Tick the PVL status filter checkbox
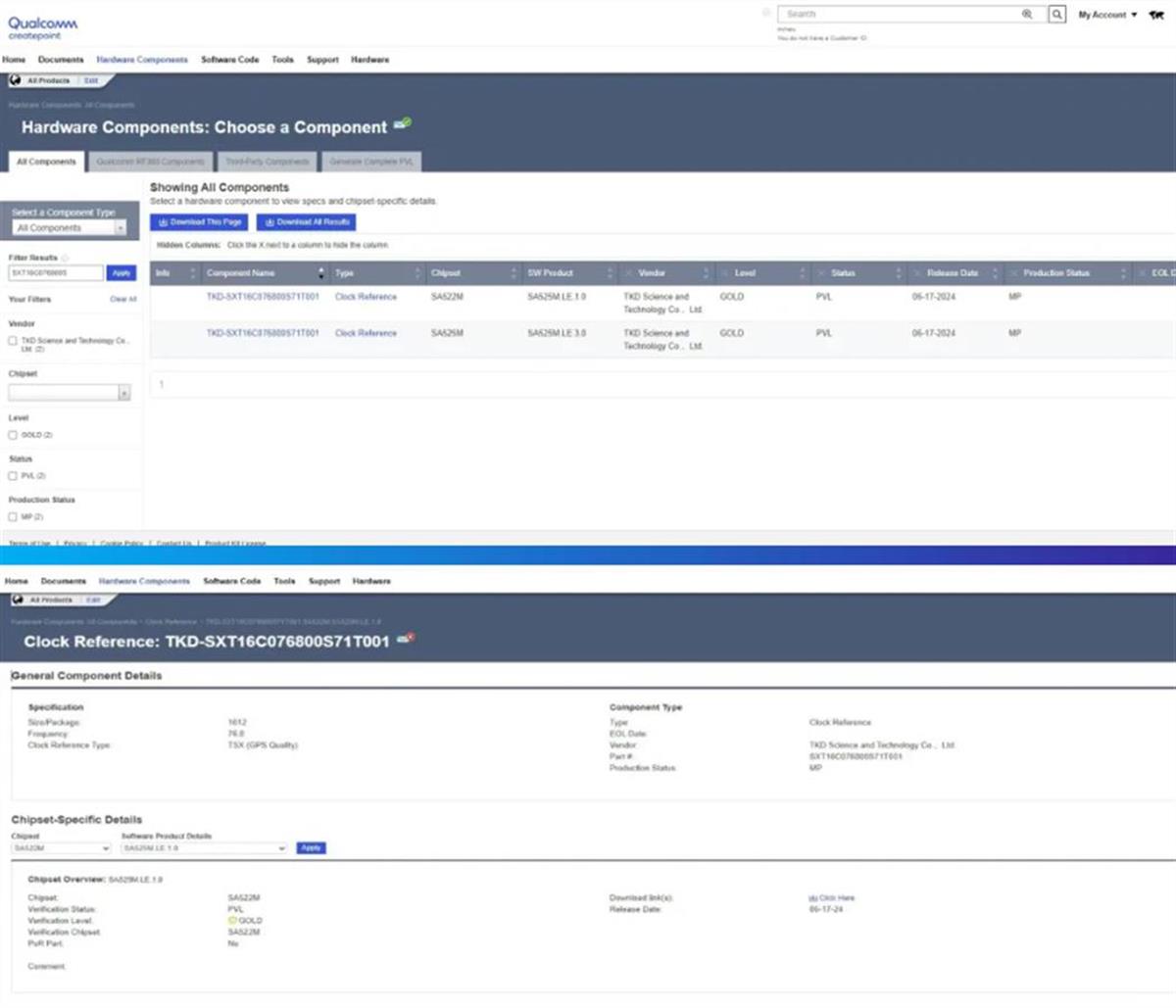Viewport: 1176px width, 1008px height. coord(13,476)
